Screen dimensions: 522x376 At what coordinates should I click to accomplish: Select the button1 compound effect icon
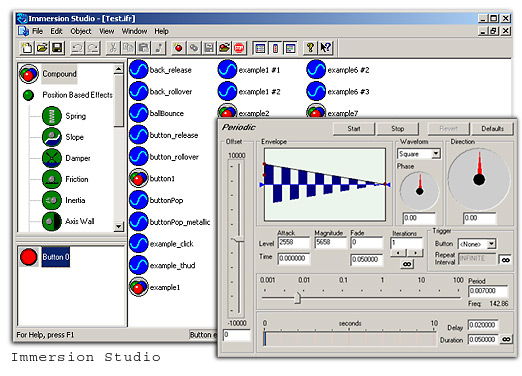coord(138,178)
